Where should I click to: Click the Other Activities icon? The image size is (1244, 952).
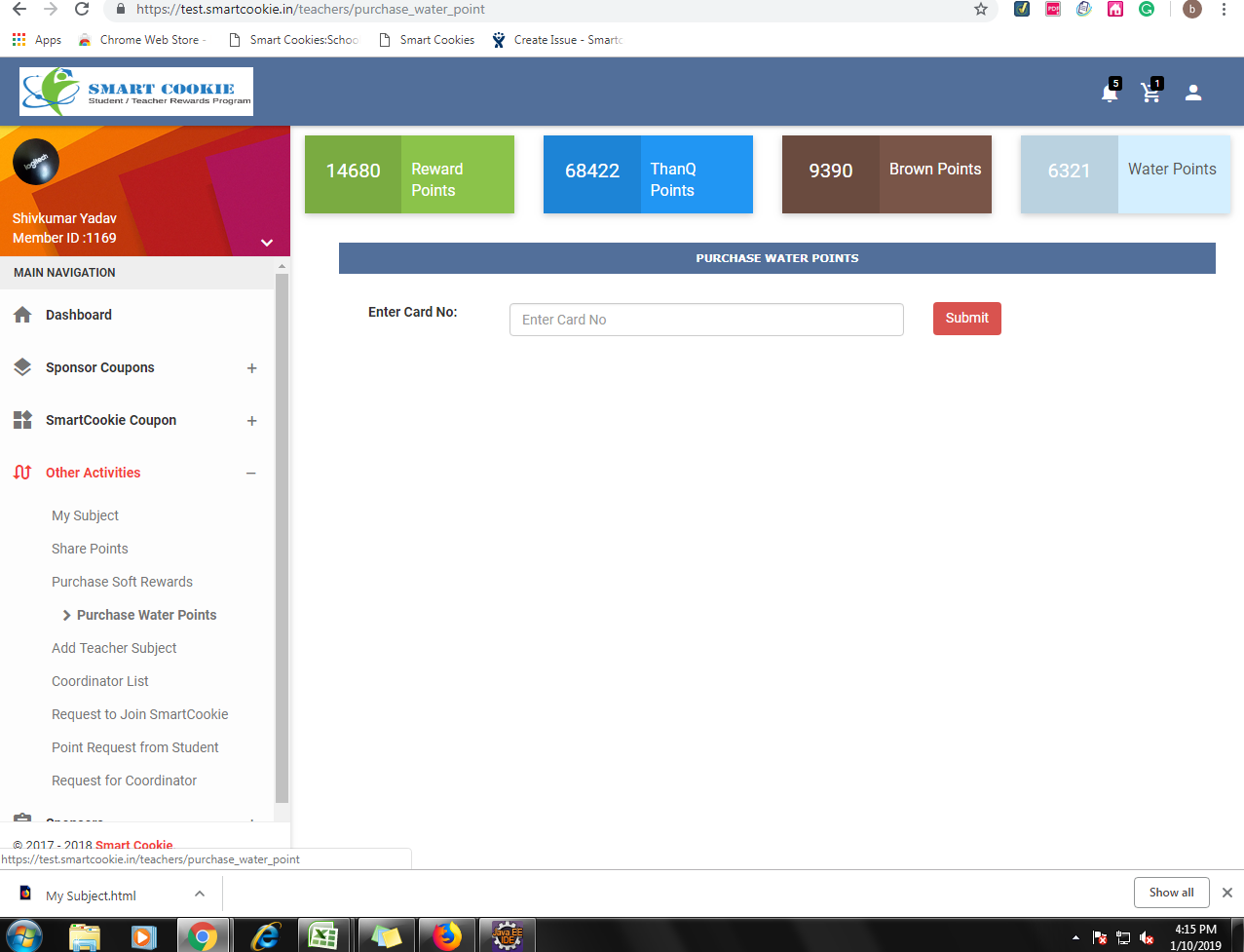point(22,473)
